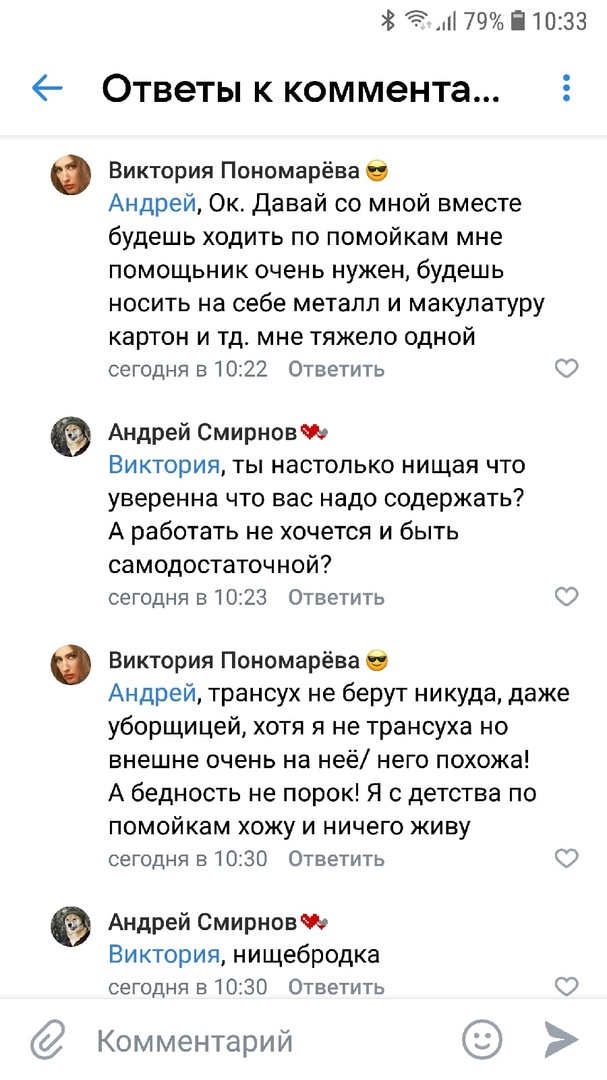This screenshot has height=1080, width=607.
Task: Reply to the 10:22 comment
Action: tap(336, 369)
